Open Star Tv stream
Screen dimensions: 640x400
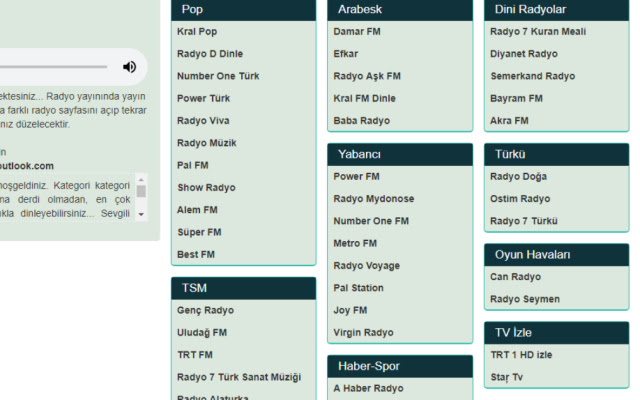click(506, 377)
